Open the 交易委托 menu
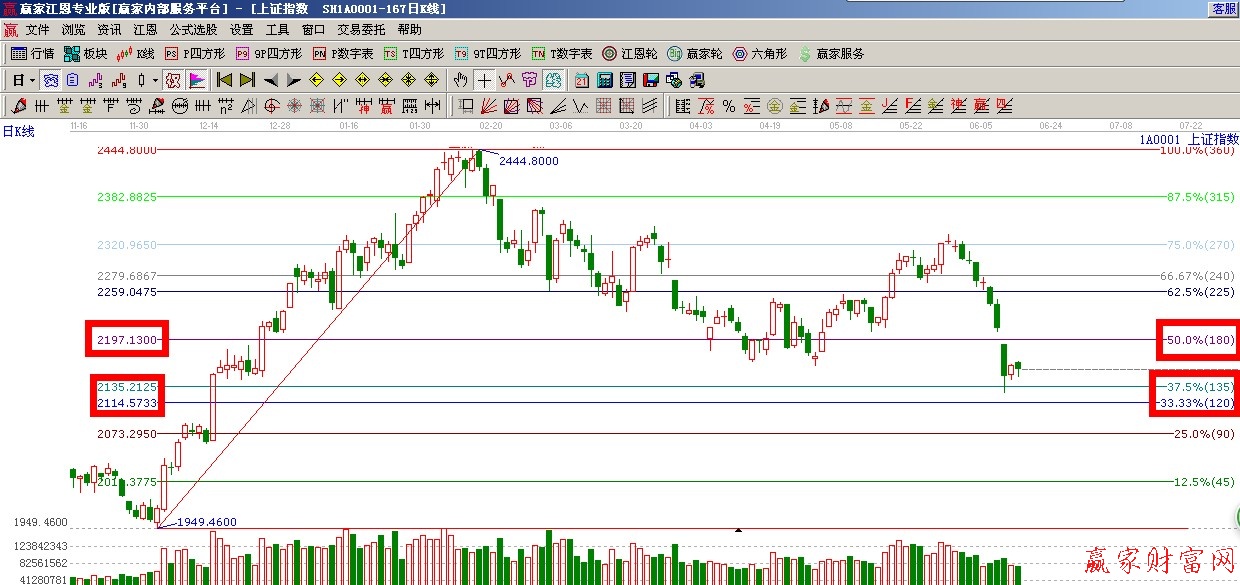This screenshot has width=1240, height=585. [361, 30]
